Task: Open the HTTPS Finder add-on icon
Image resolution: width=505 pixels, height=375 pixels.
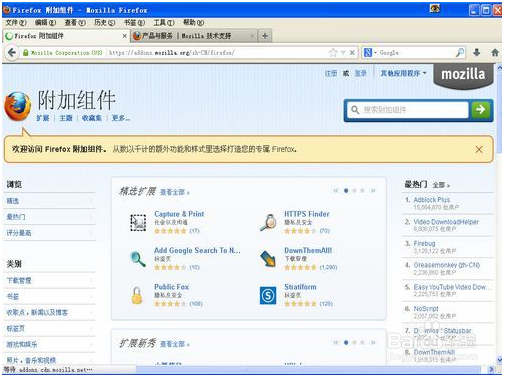Action: point(269,223)
